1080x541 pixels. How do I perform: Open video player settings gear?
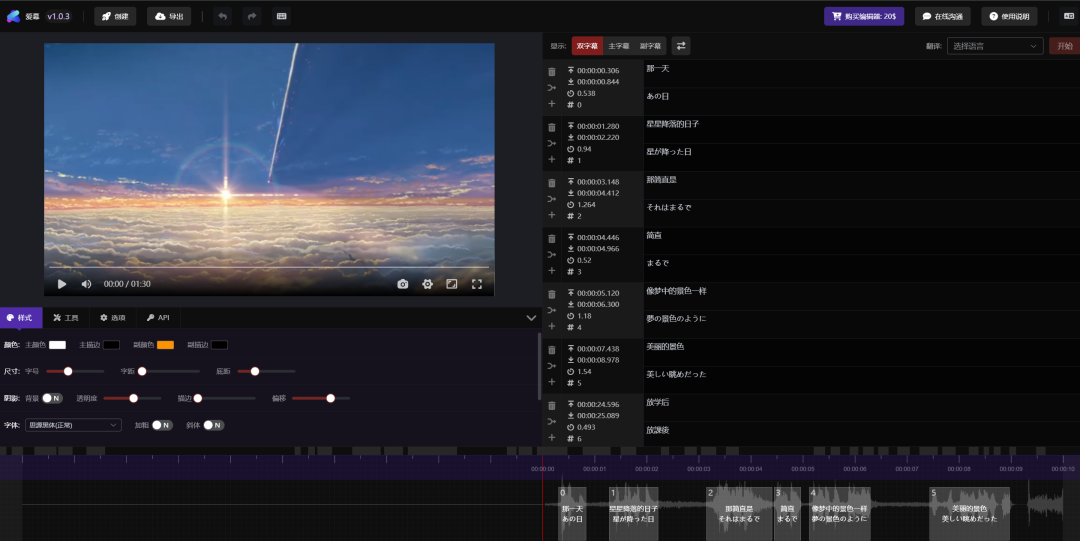point(428,284)
